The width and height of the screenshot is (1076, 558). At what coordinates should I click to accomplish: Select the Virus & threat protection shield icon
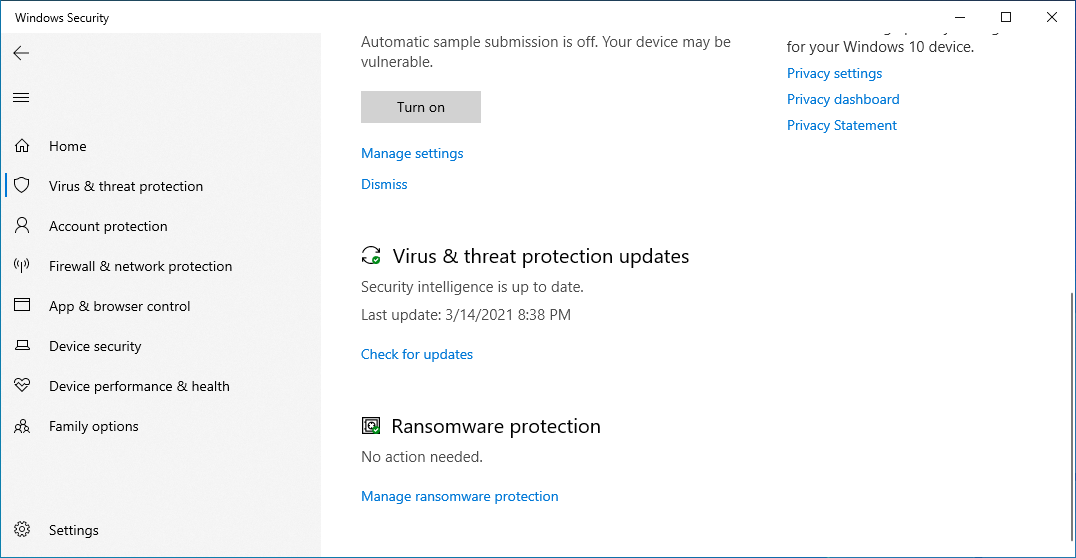(22, 185)
